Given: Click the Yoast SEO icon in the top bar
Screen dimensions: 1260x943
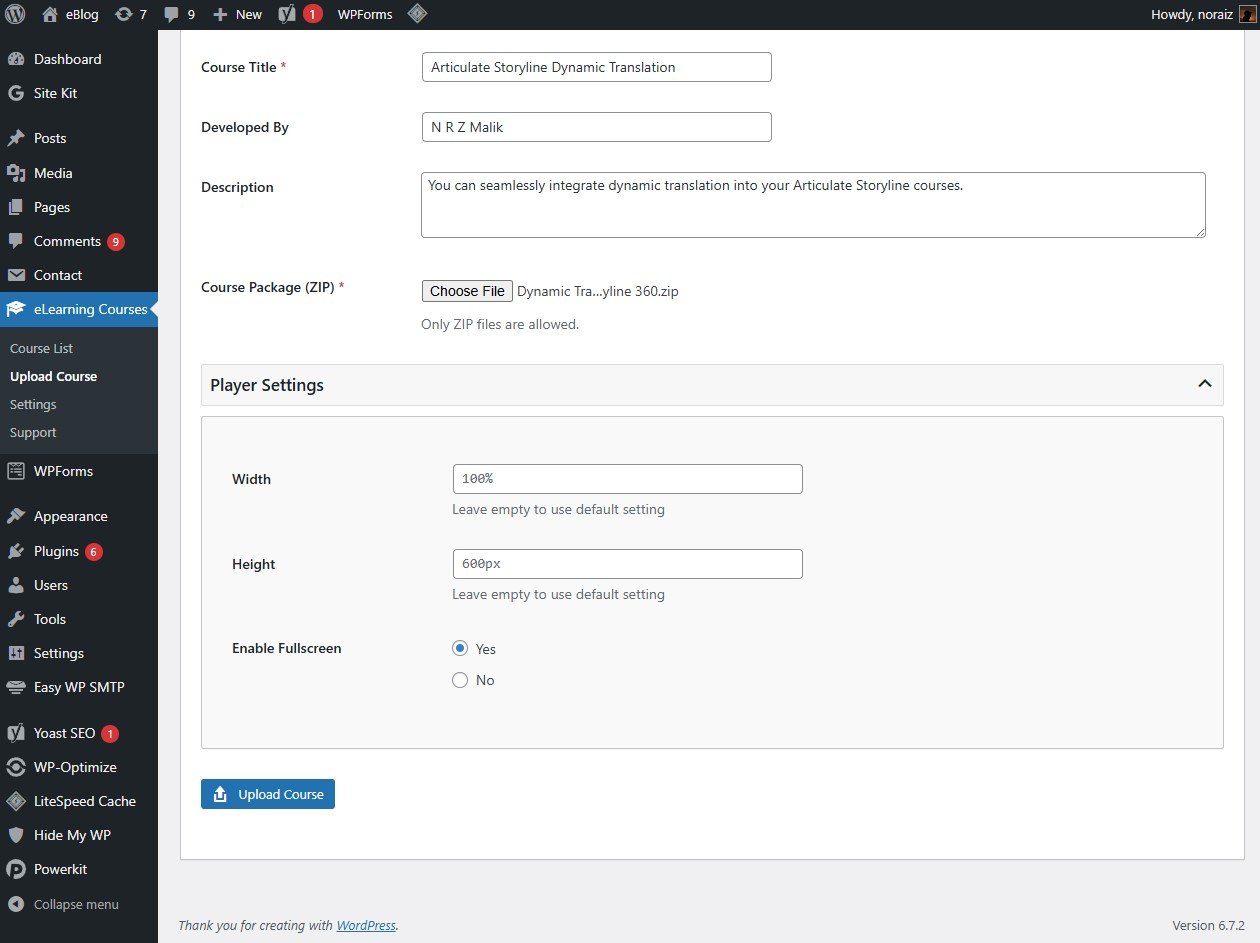Looking at the screenshot, I should pos(287,14).
